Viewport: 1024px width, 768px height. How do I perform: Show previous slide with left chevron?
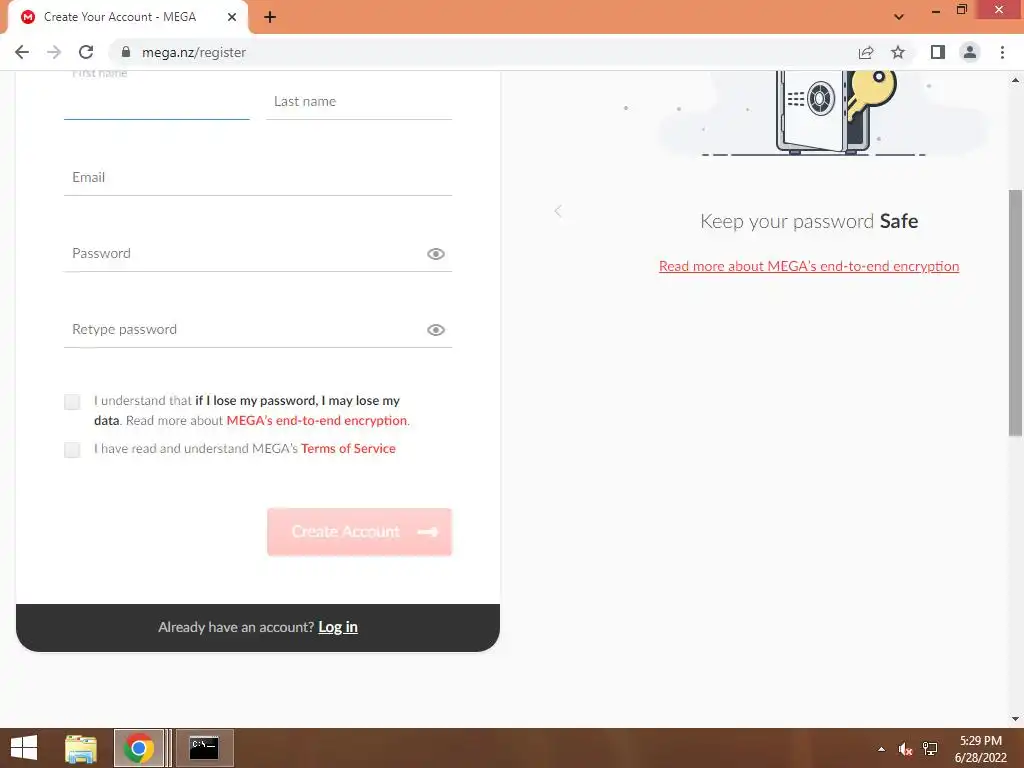(558, 211)
